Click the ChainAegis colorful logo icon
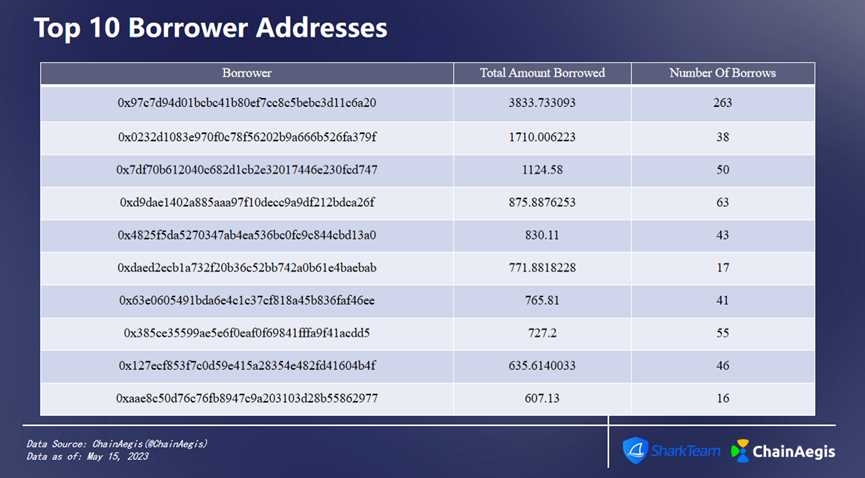Screen dimensions: 865x478 [741, 451]
